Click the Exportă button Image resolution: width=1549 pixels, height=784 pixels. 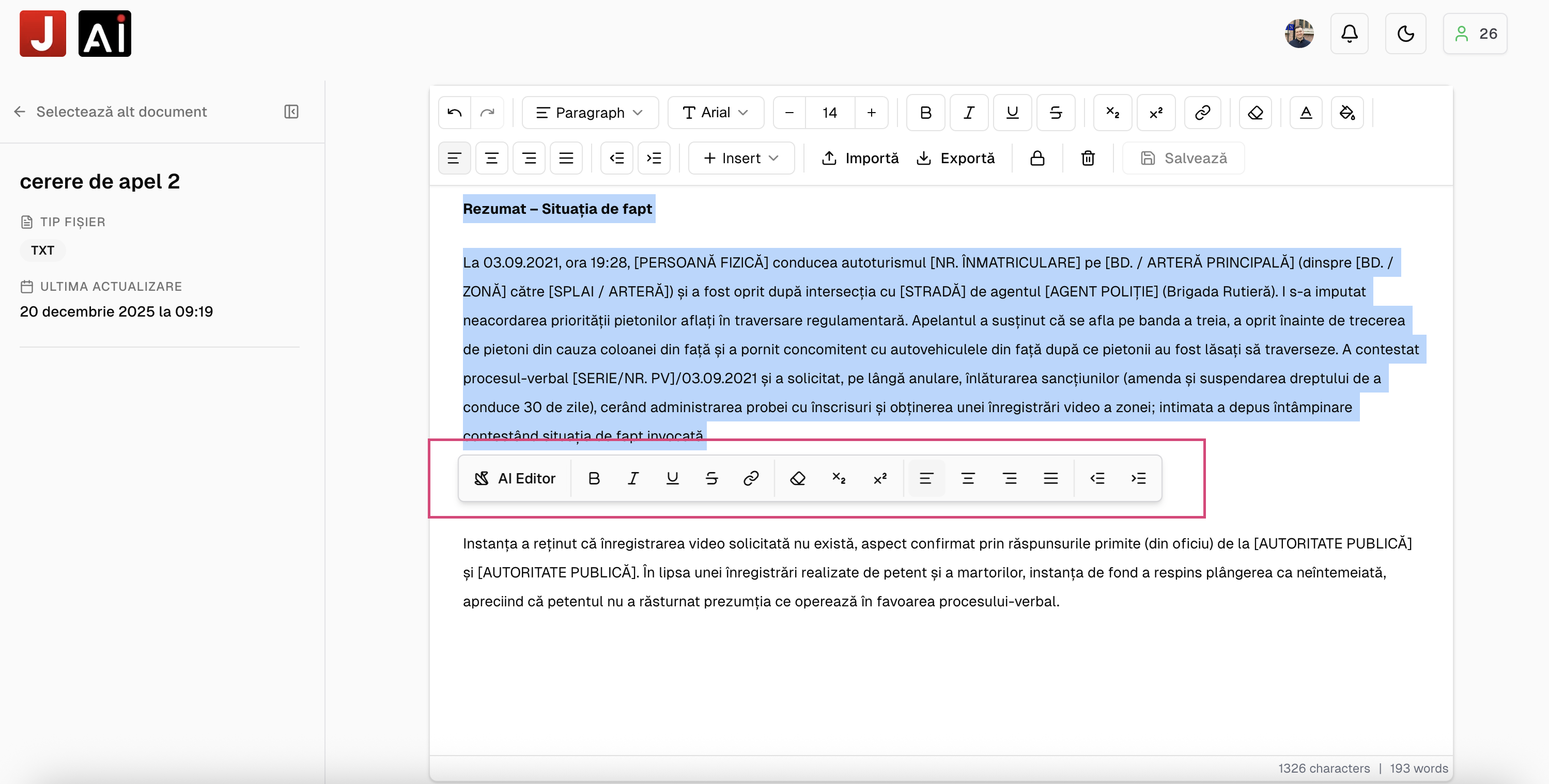point(956,158)
